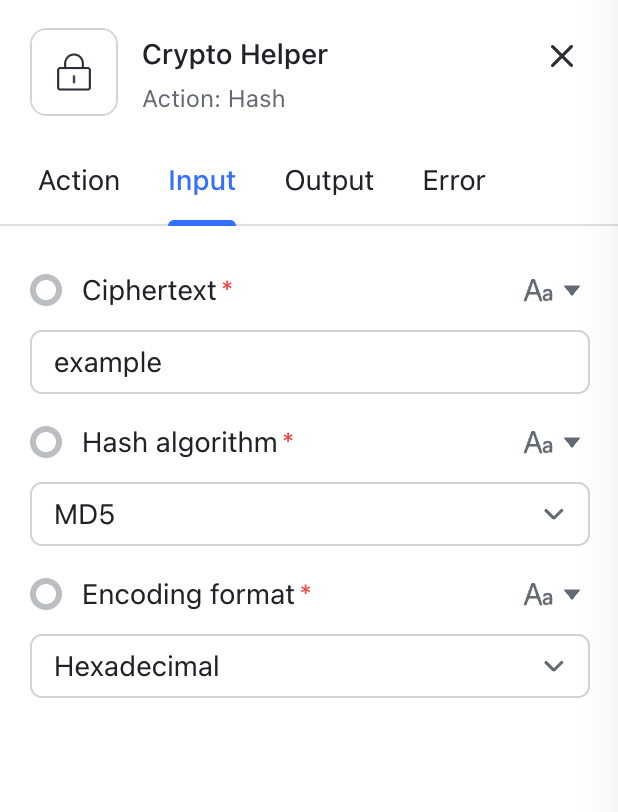Viewport: 618px width, 812px height.
Task: Click inside the Ciphertext field containing example
Action: point(310,362)
